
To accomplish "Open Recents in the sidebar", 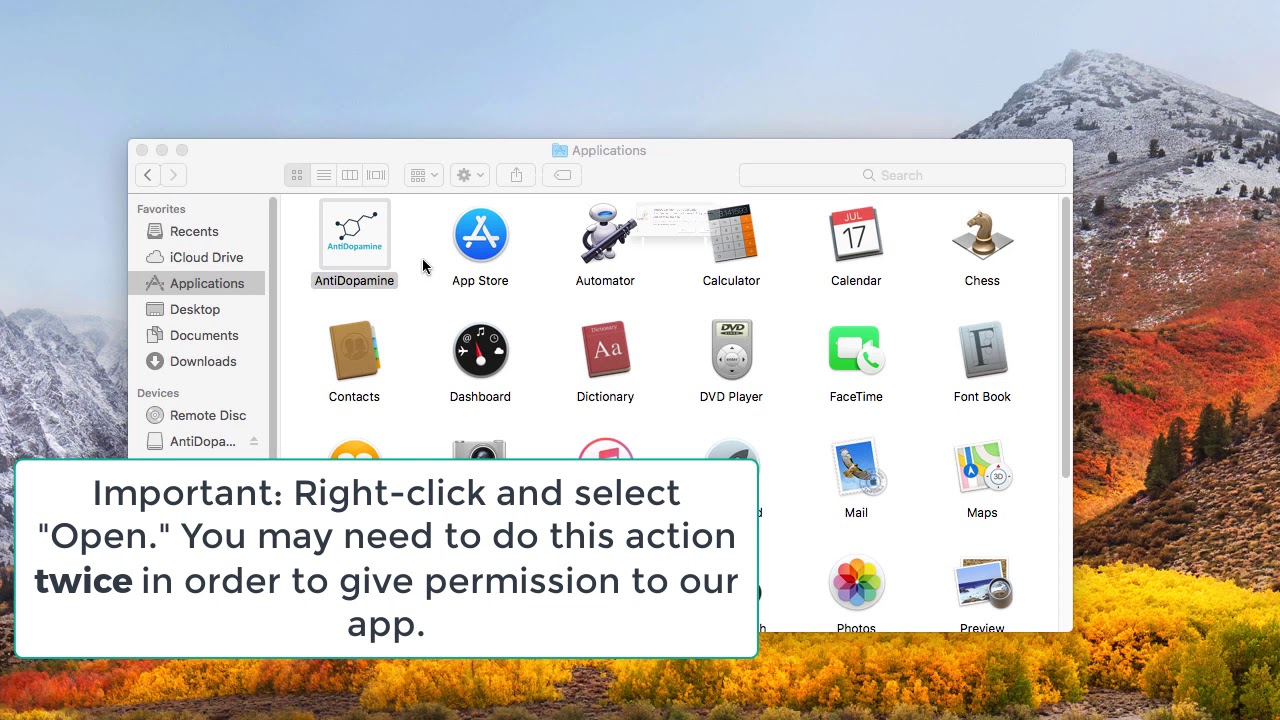I will [197, 231].
